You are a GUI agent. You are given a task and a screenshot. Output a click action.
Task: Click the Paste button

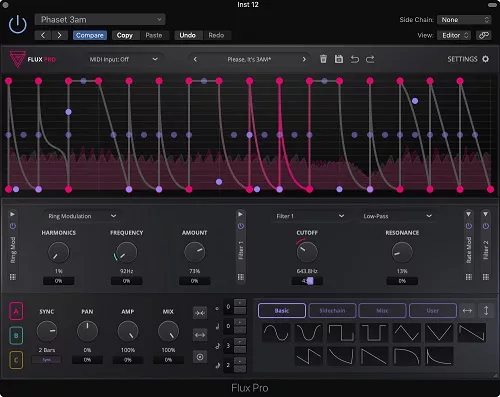pos(154,35)
